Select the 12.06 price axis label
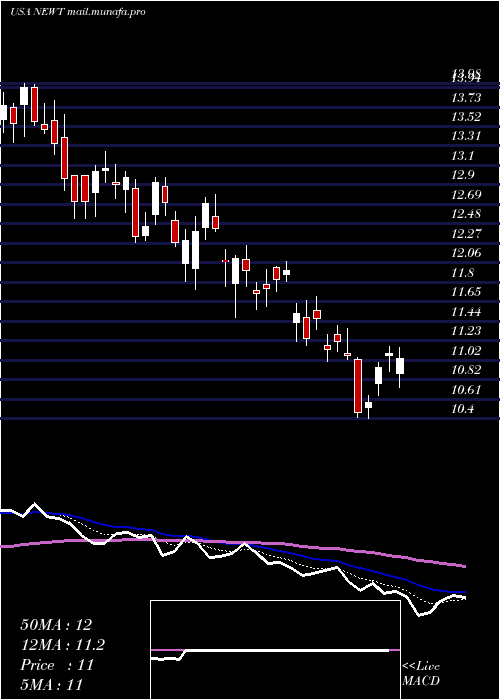 [467, 253]
